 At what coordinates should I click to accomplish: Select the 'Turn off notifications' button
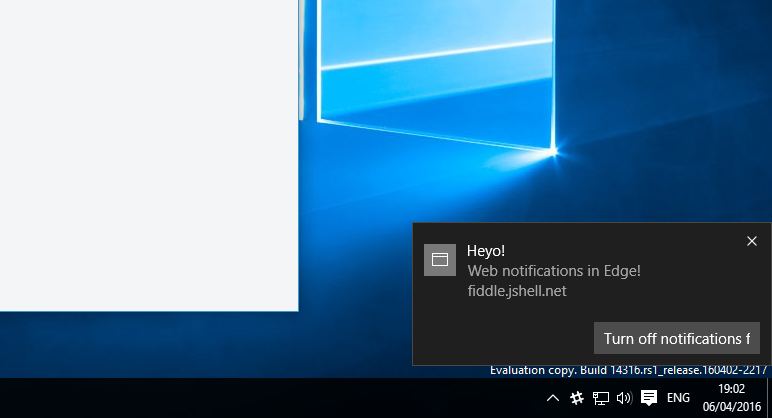pos(676,338)
